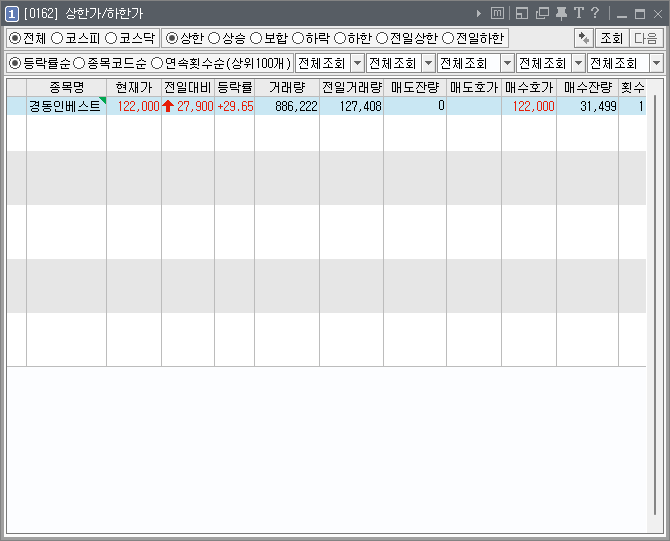Click the 매도호가 column header
The width and height of the screenshot is (670, 541).
[474, 88]
